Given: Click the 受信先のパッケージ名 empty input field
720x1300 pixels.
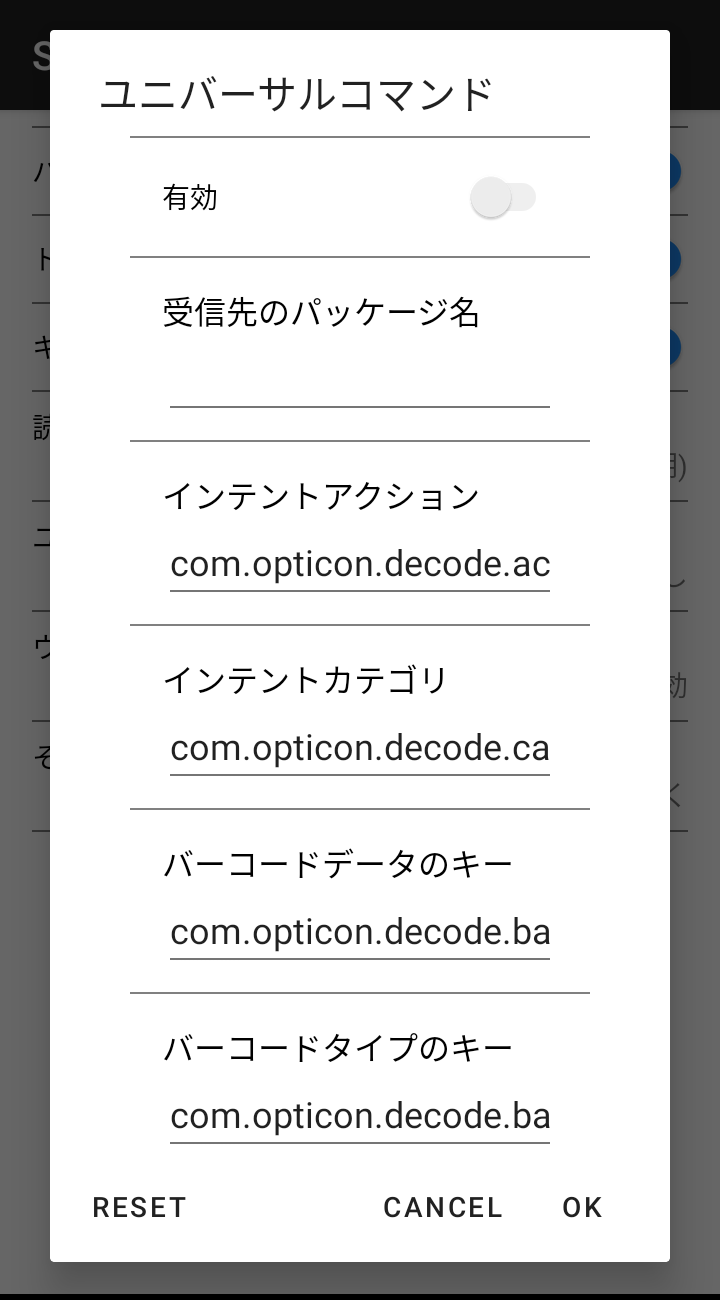Looking at the screenshot, I should click(x=360, y=383).
